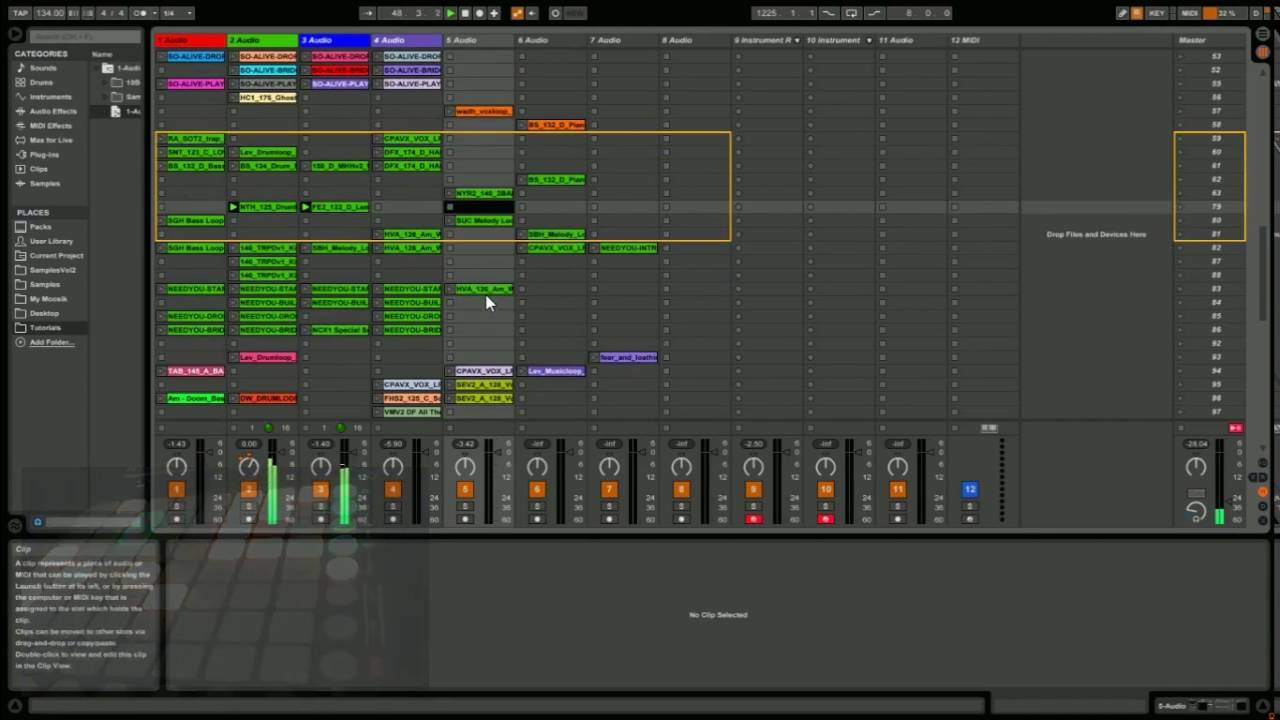Select Instruments in browser categories
The image size is (1280, 720).
[50, 97]
